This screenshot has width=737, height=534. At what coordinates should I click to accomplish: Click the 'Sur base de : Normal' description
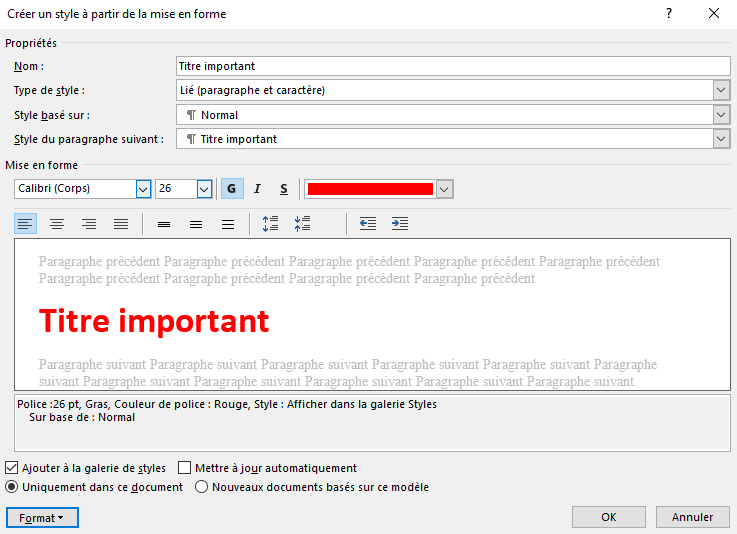82,417
